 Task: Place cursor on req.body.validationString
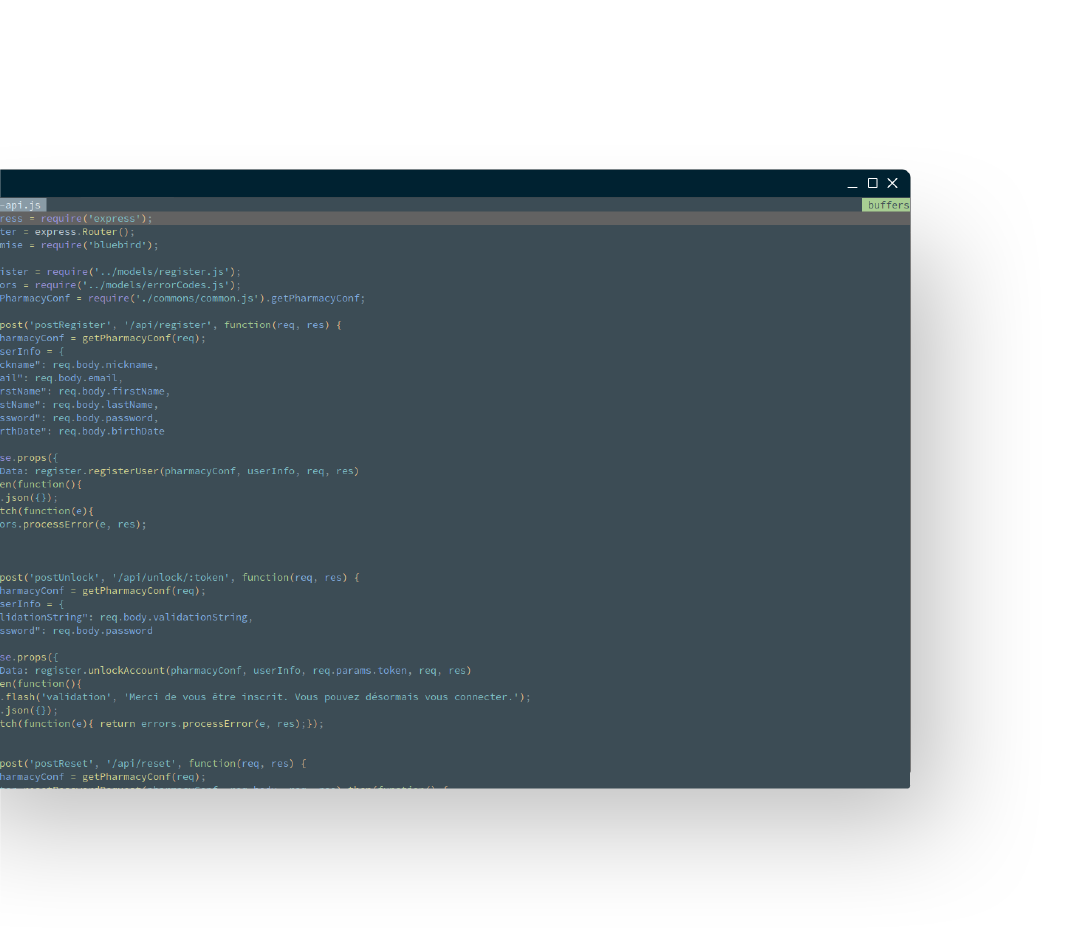coord(176,617)
